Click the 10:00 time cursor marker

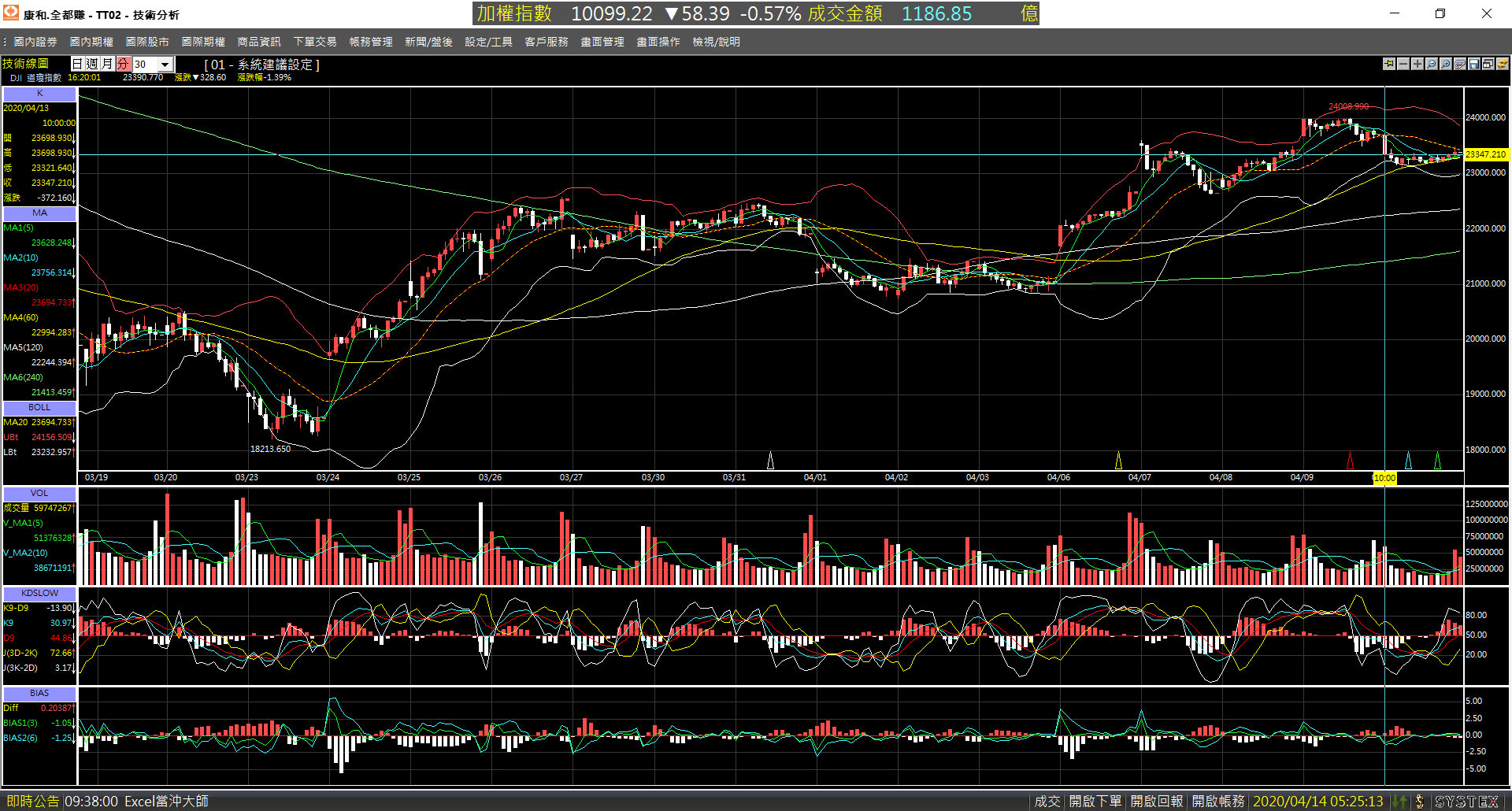(1384, 478)
